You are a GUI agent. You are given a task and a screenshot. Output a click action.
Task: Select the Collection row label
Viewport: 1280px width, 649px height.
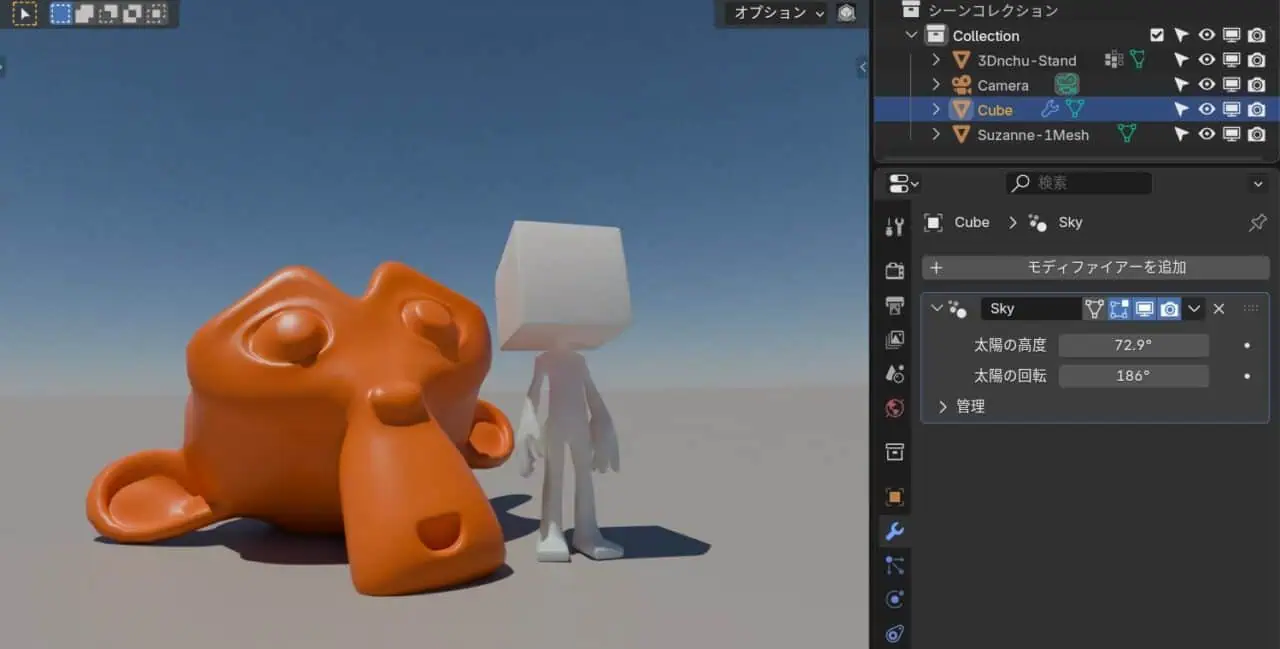click(x=986, y=35)
